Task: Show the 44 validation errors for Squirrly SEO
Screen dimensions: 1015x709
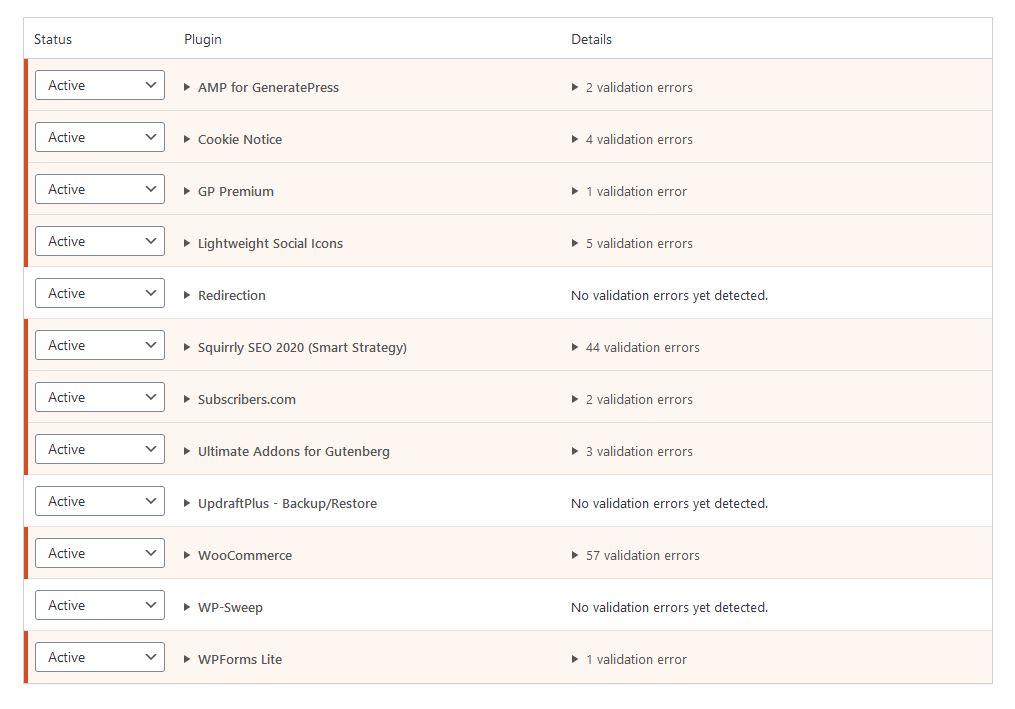Action: [x=635, y=348]
